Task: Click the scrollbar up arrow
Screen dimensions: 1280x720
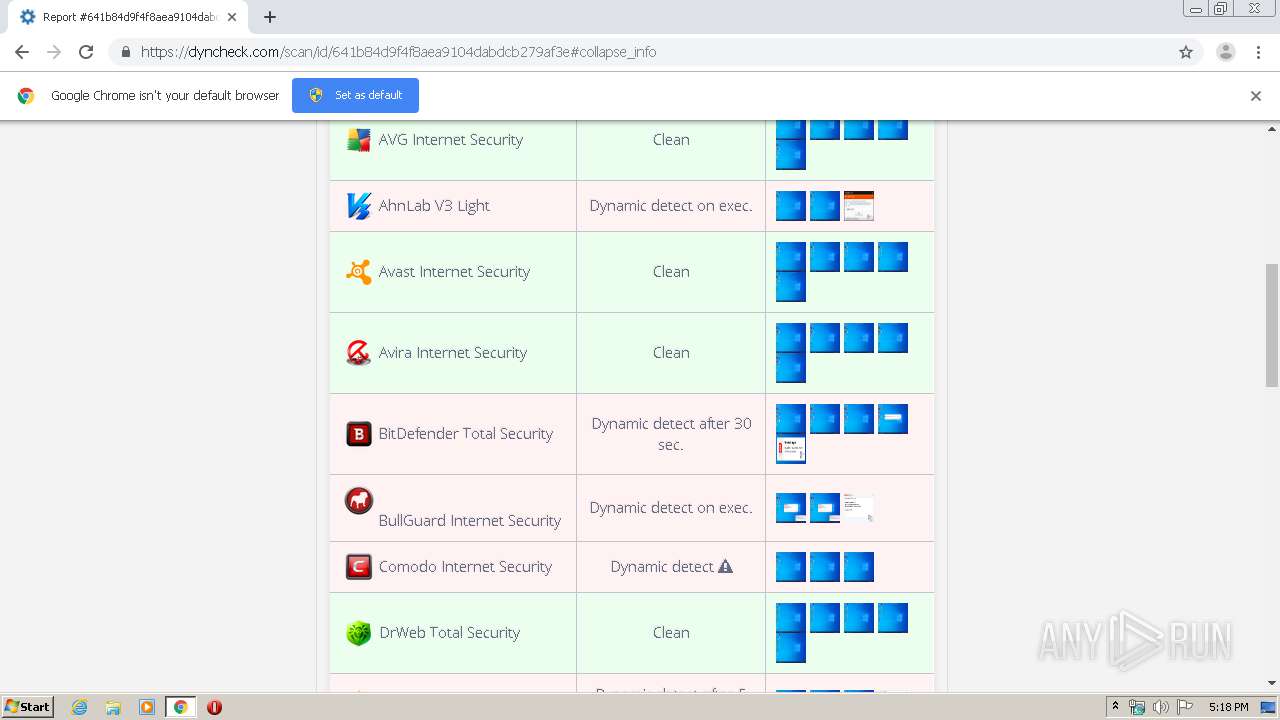Action: [1271, 129]
